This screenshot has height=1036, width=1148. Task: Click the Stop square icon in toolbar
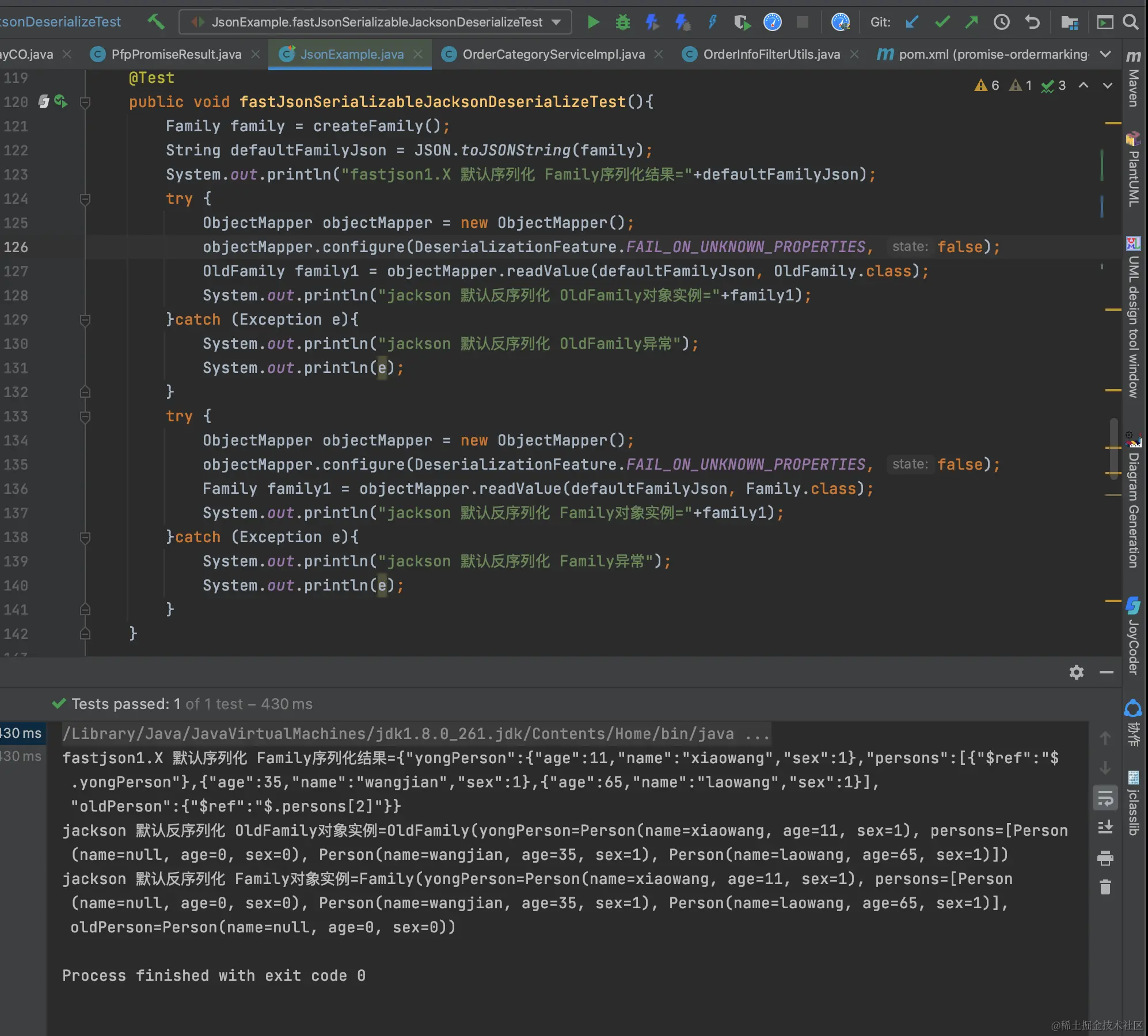pyautogui.click(x=802, y=22)
